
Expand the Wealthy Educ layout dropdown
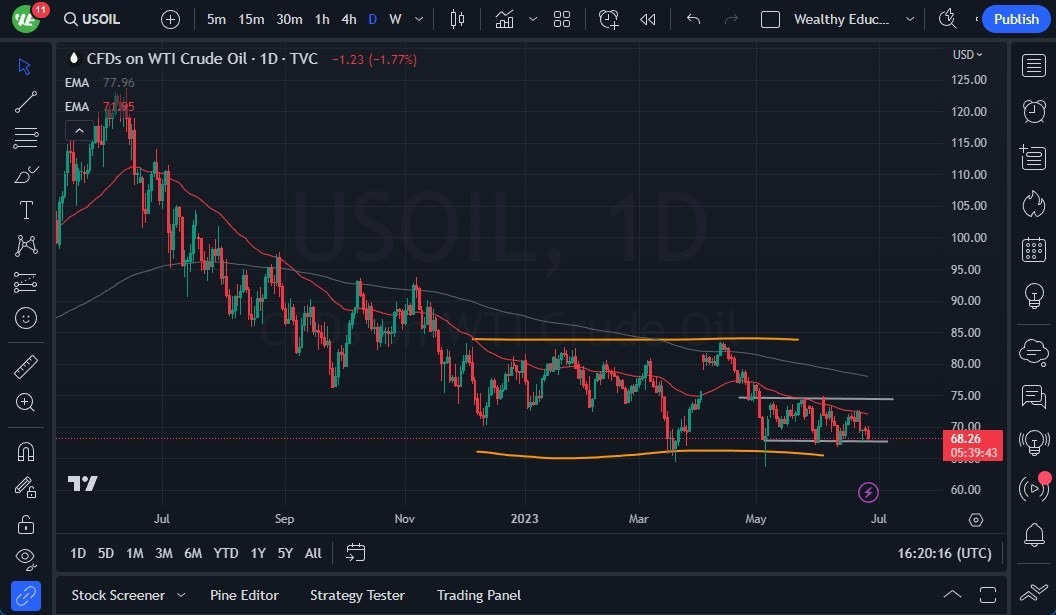coord(909,19)
